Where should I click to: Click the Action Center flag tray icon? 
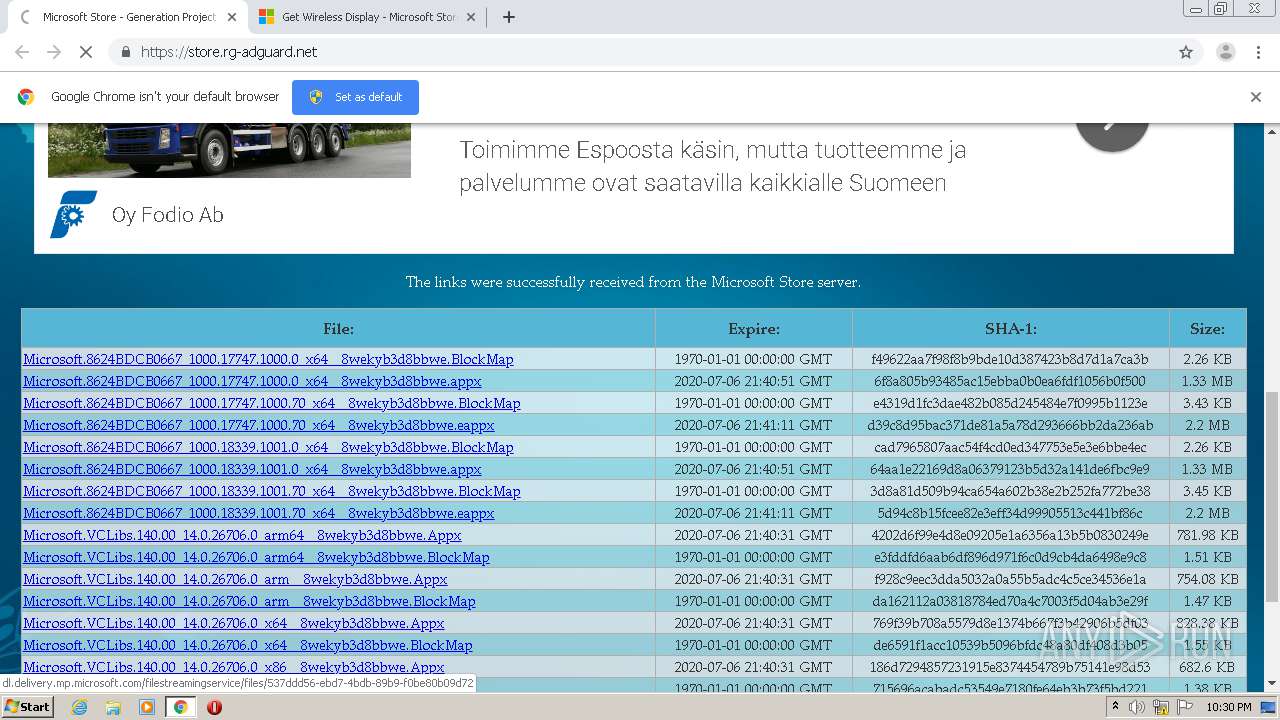[x=1183, y=707]
